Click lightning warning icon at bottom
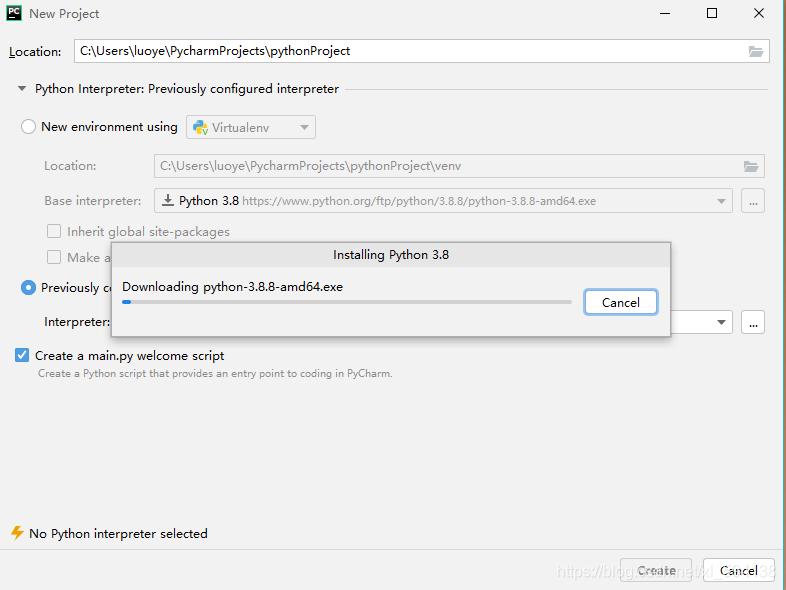Viewport: 786px width, 590px height. [17, 533]
